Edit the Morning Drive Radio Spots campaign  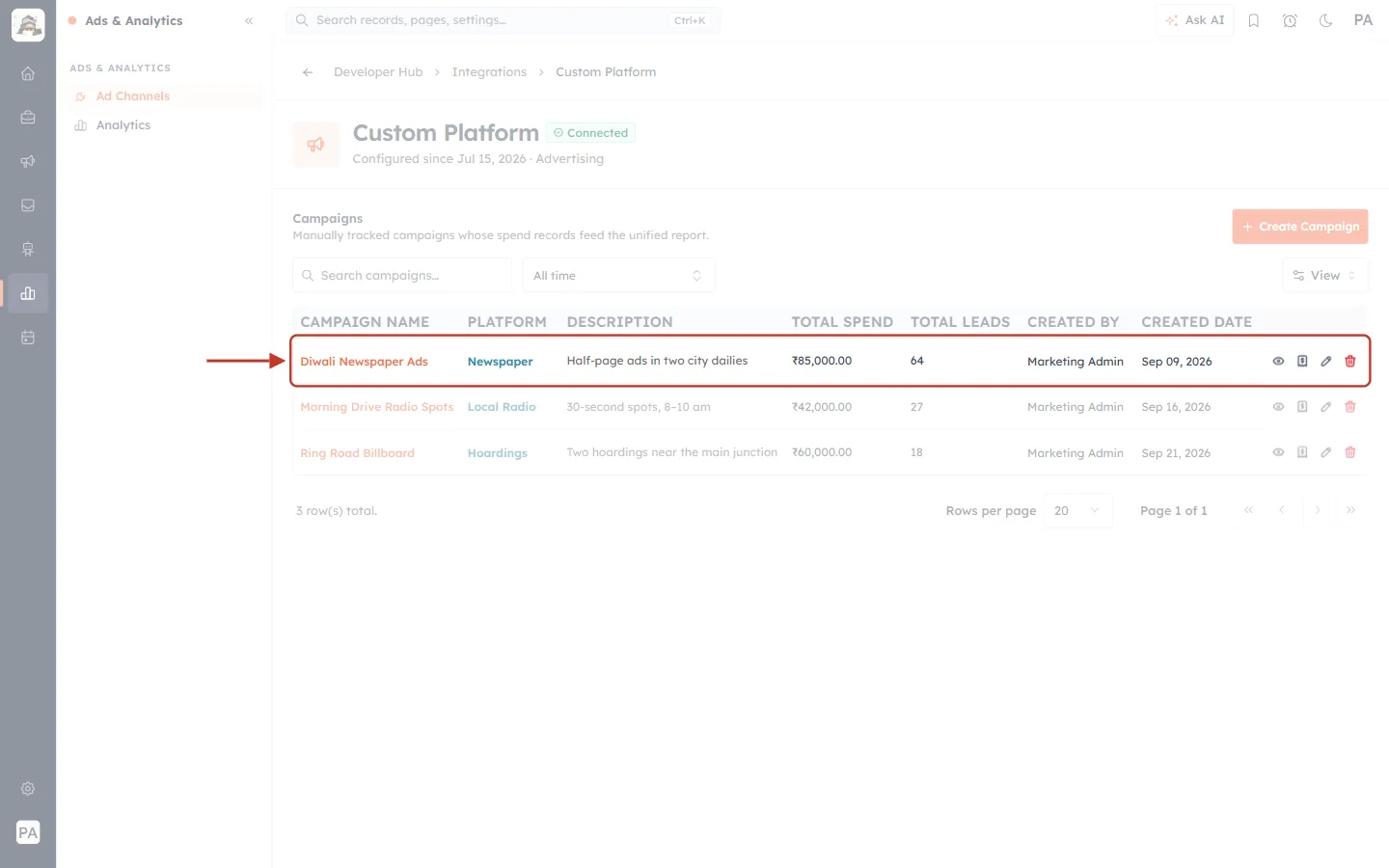[1326, 407]
